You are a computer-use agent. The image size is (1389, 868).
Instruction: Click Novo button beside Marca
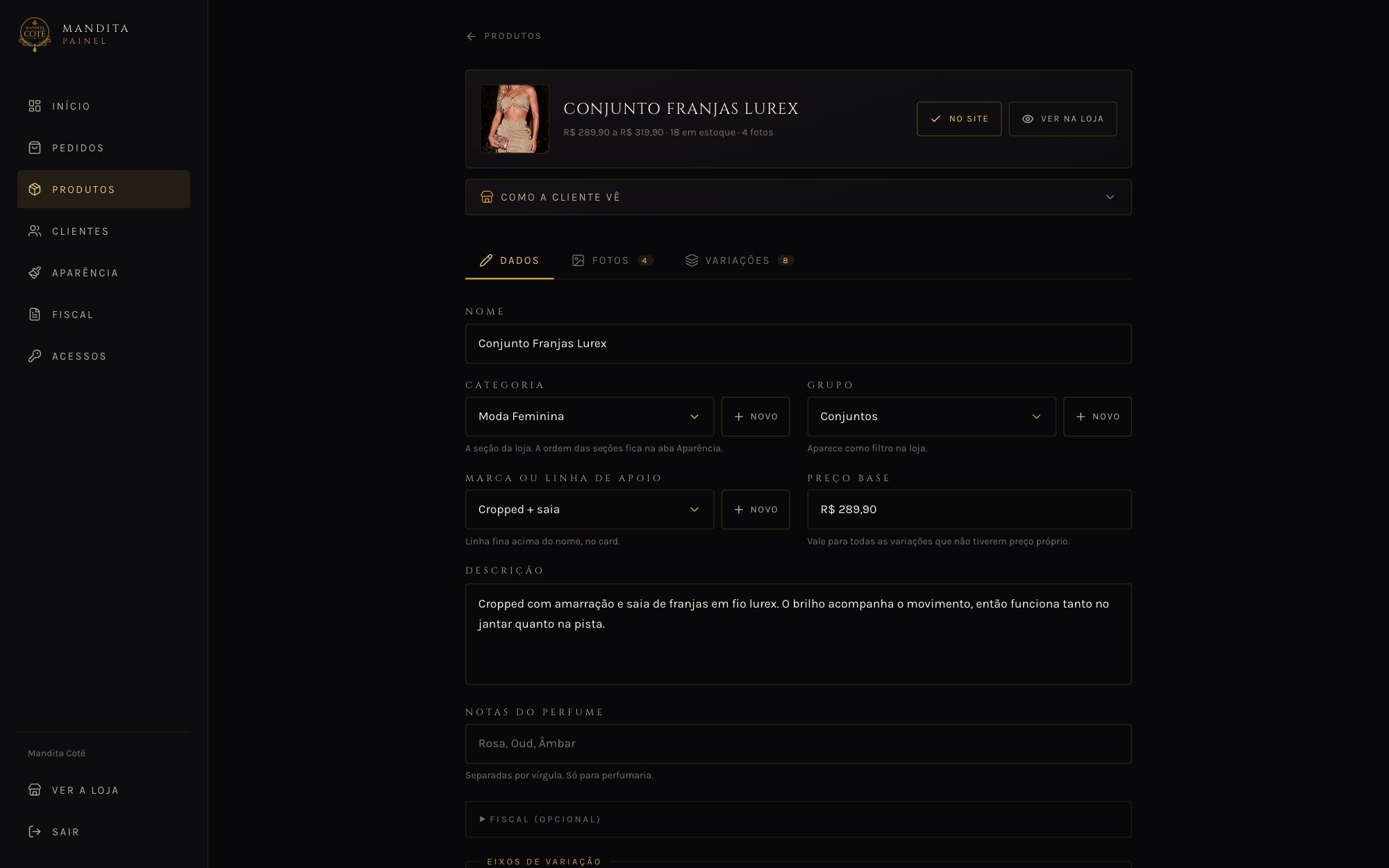coord(755,510)
